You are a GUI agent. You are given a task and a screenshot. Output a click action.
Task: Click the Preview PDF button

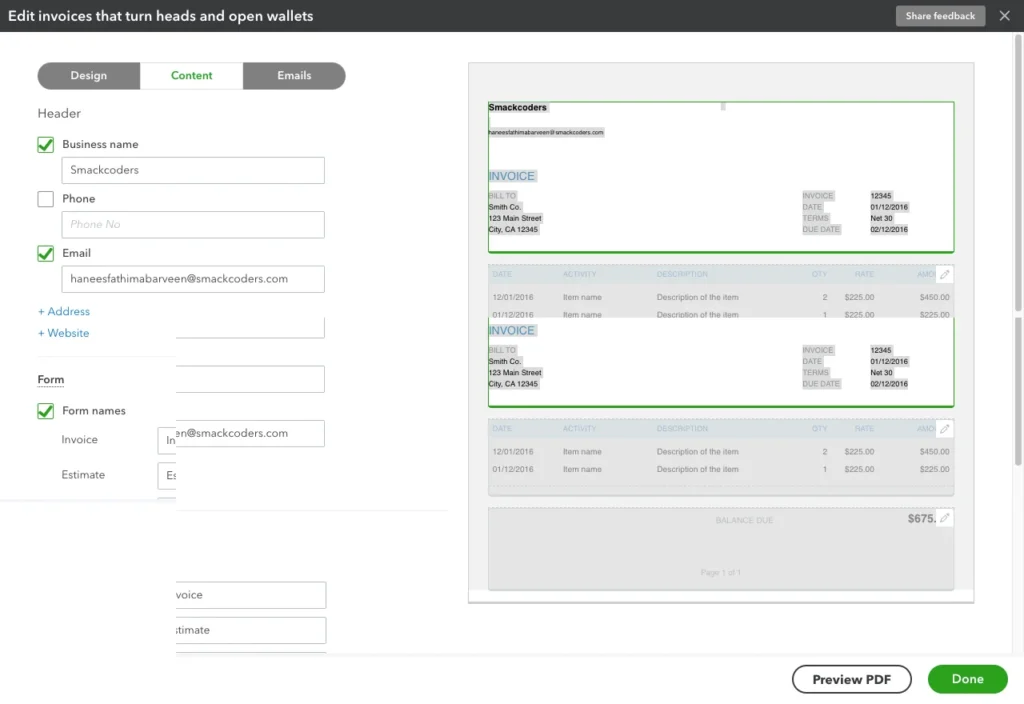(x=851, y=679)
